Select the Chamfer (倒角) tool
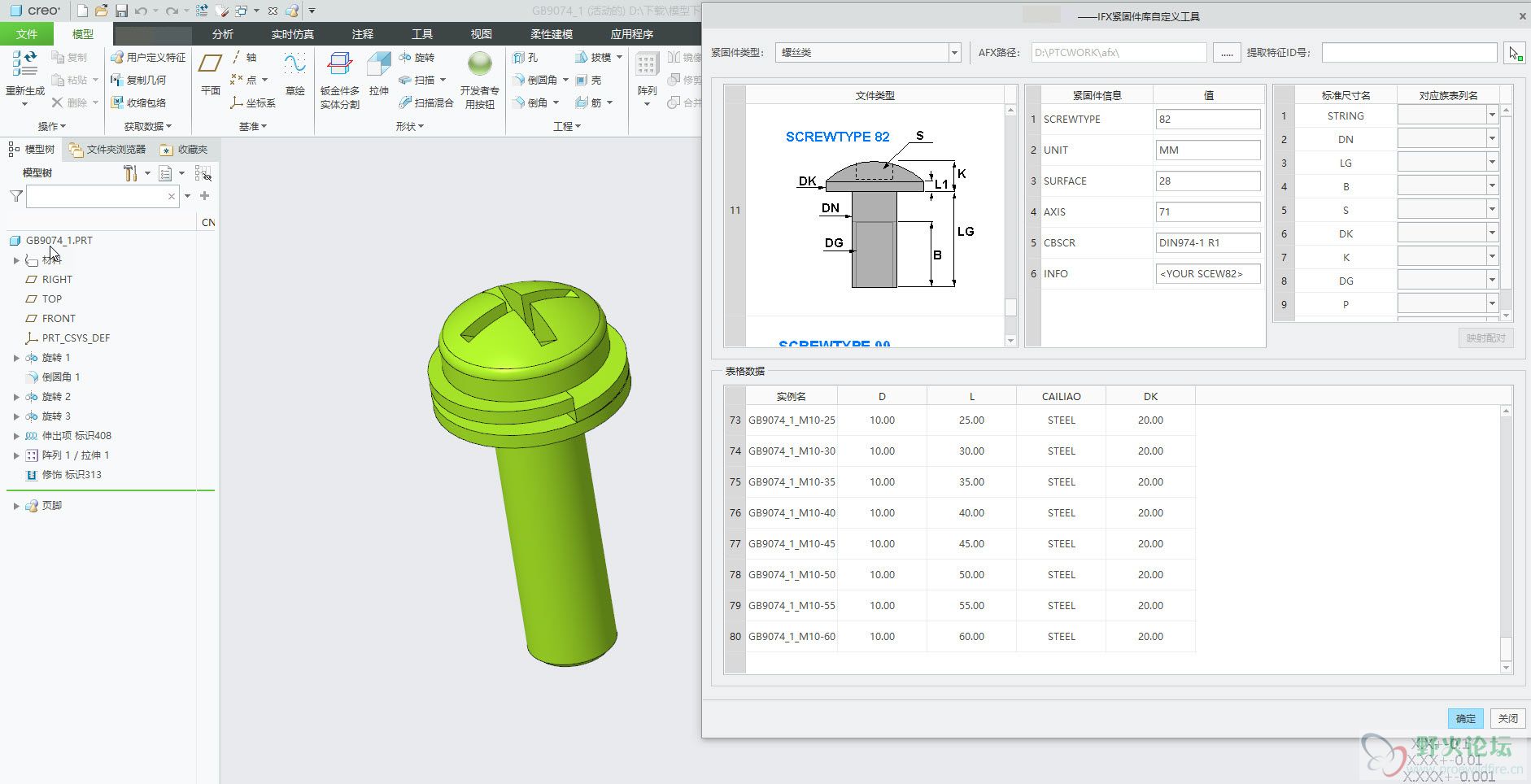This screenshot has width=1531, height=784. tap(530, 102)
